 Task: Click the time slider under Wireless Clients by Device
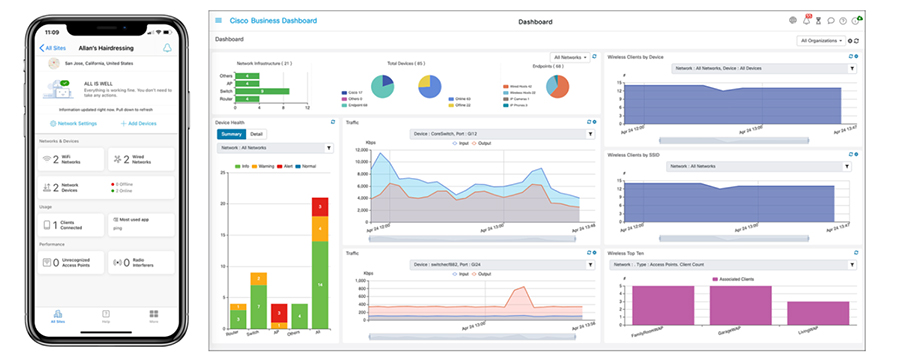coord(734,140)
